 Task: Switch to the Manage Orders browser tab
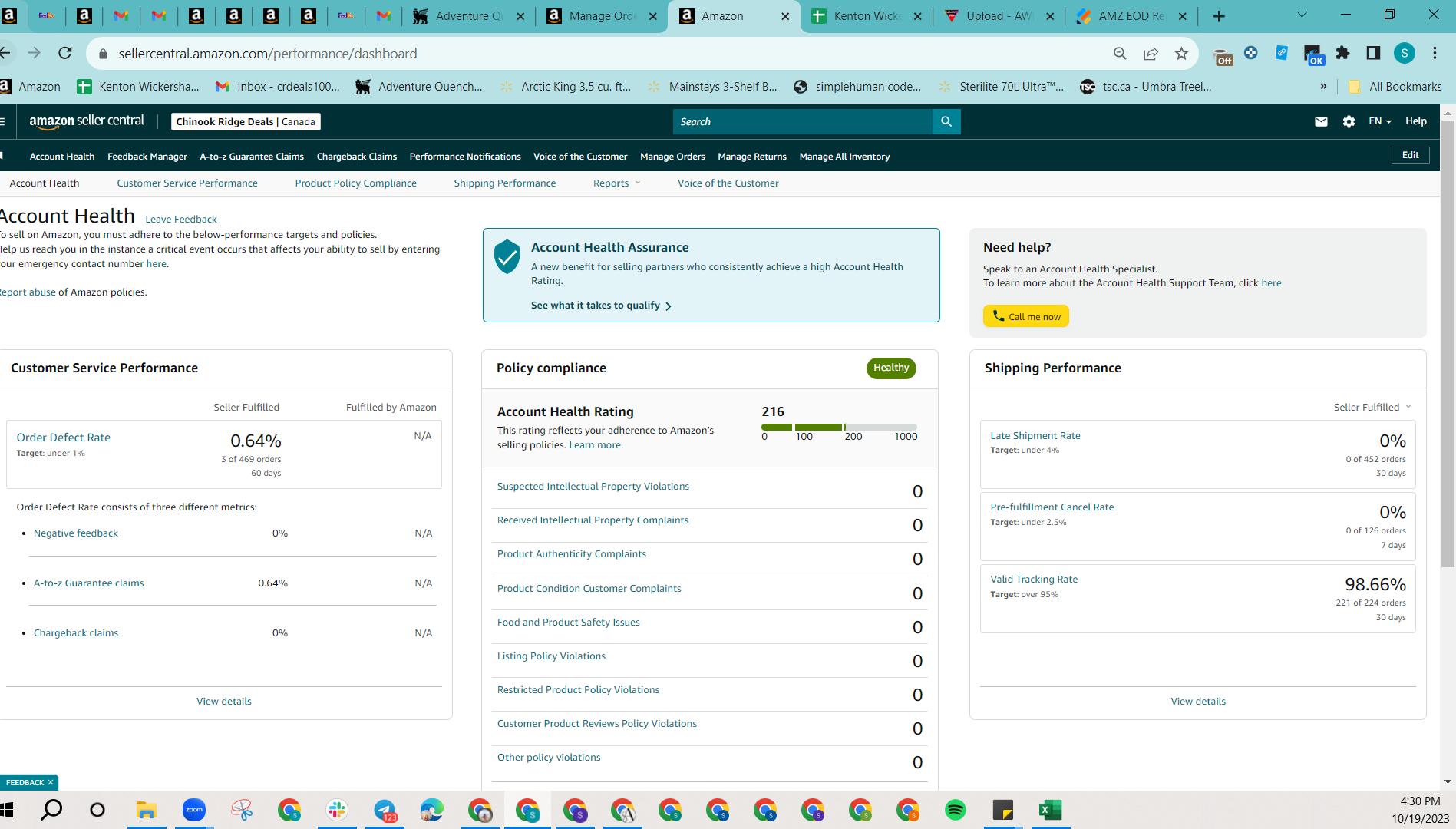(x=602, y=16)
